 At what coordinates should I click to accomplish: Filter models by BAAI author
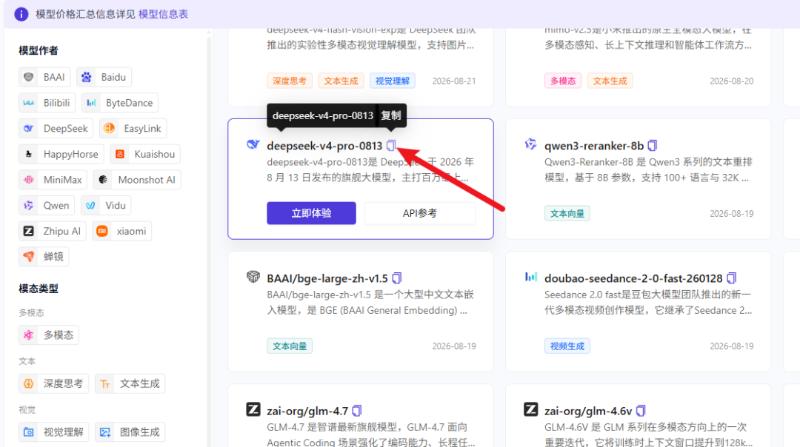point(44,77)
